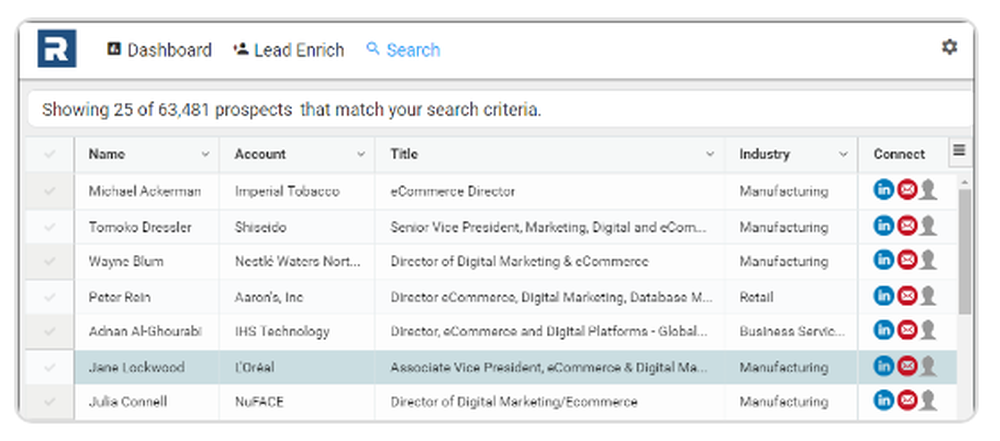This screenshot has height=441, width=1000.
Task: Go to the Dashboard tab
Action: click(159, 50)
